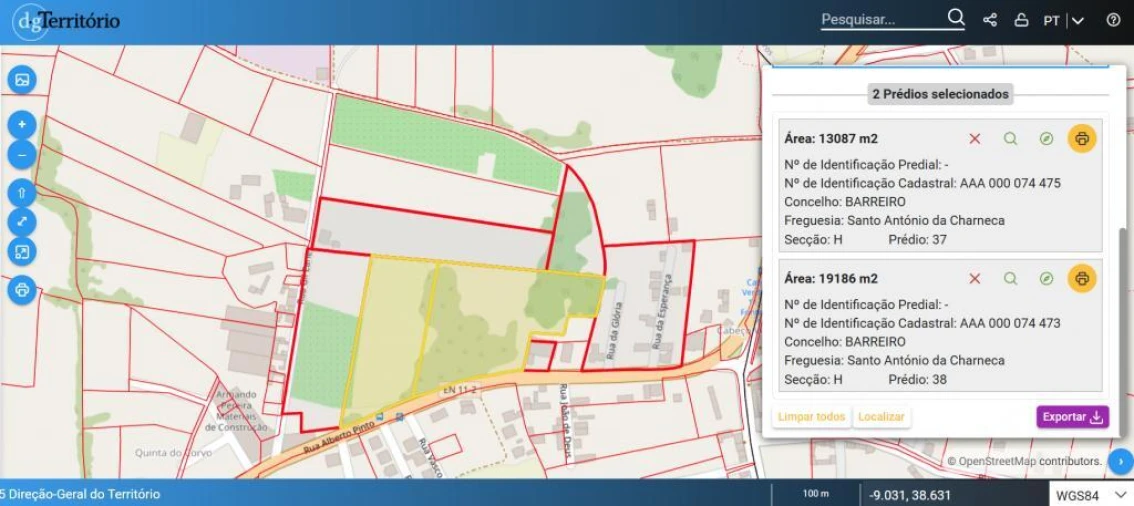The width and height of the screenshot is (1134, 506).
Task: Click the Localizar button
Action: click(882, 417)
